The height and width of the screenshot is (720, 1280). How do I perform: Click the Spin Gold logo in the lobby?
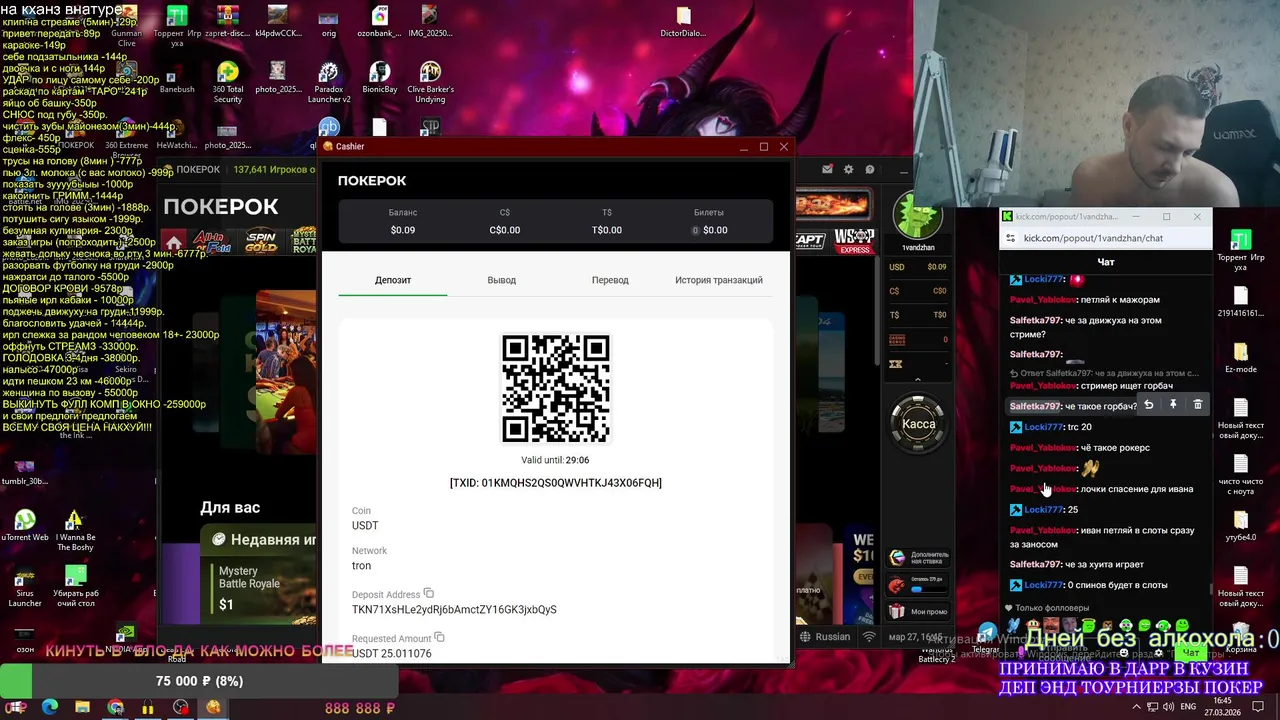tap(261, 241)
